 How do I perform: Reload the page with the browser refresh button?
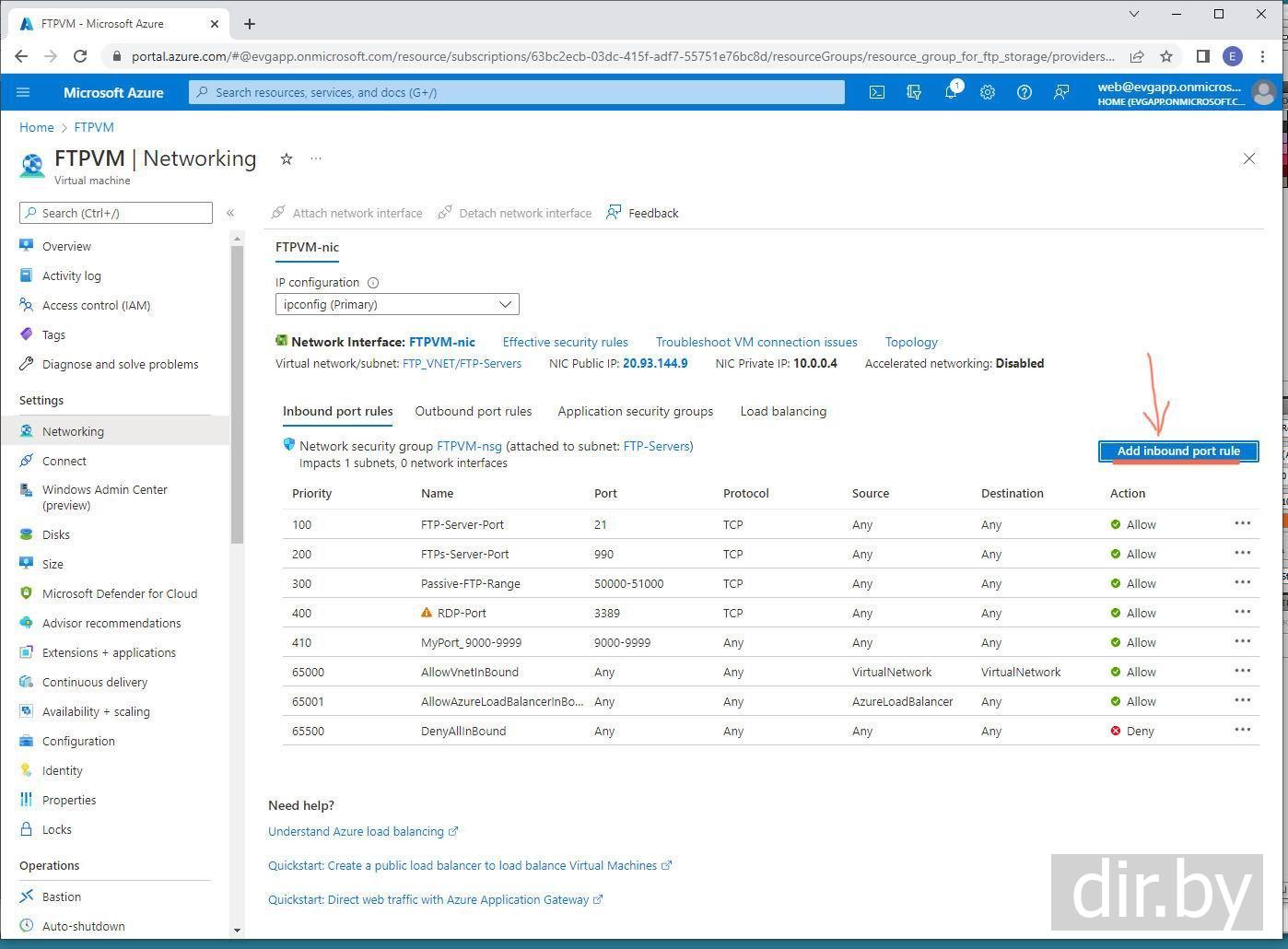pyautogui.click(x=80, y=56)
